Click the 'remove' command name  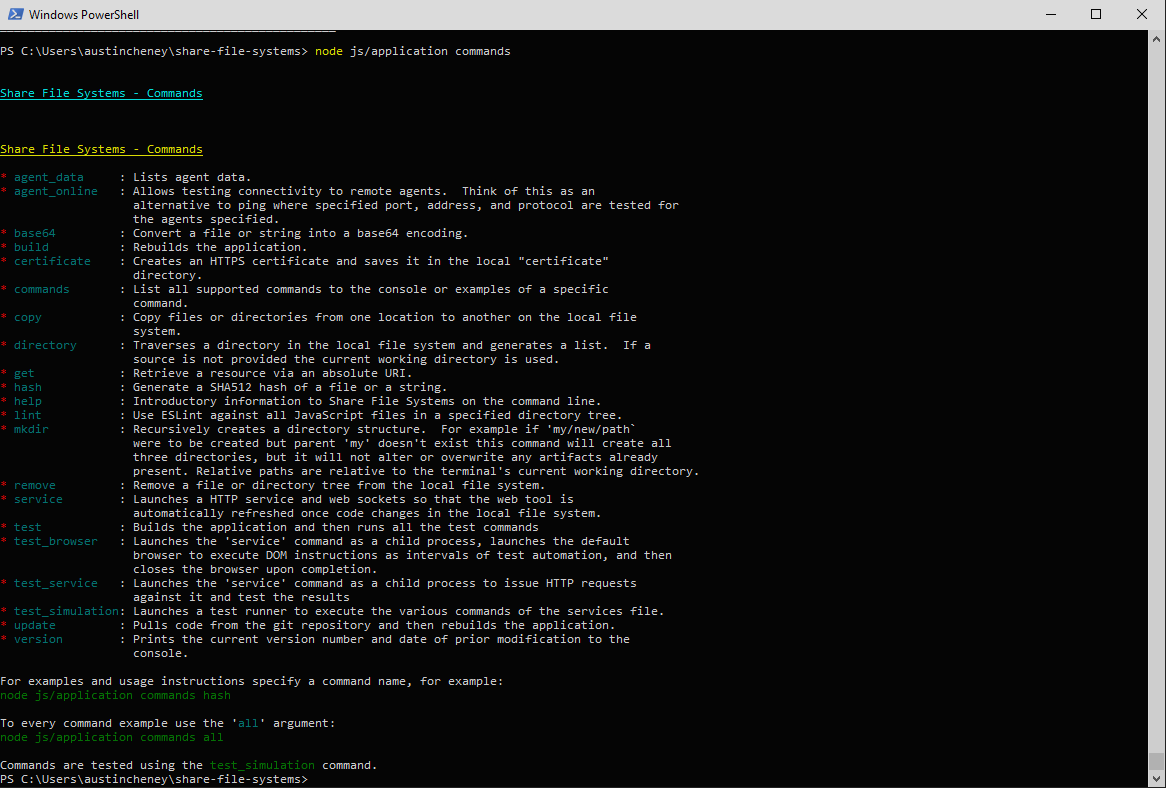click(35, 485)
